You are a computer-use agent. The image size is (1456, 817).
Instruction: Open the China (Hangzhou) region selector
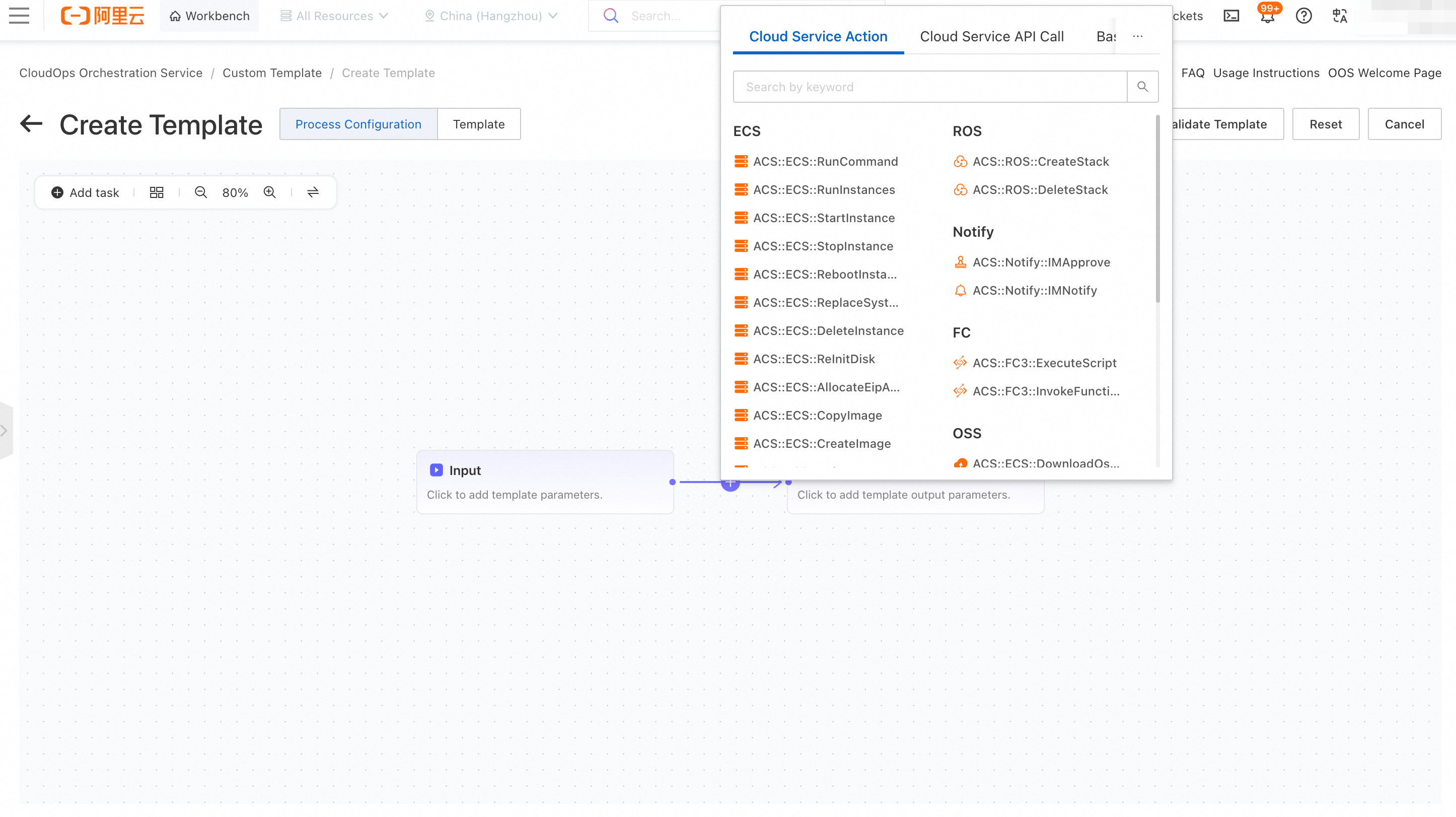tap(490, 16)
